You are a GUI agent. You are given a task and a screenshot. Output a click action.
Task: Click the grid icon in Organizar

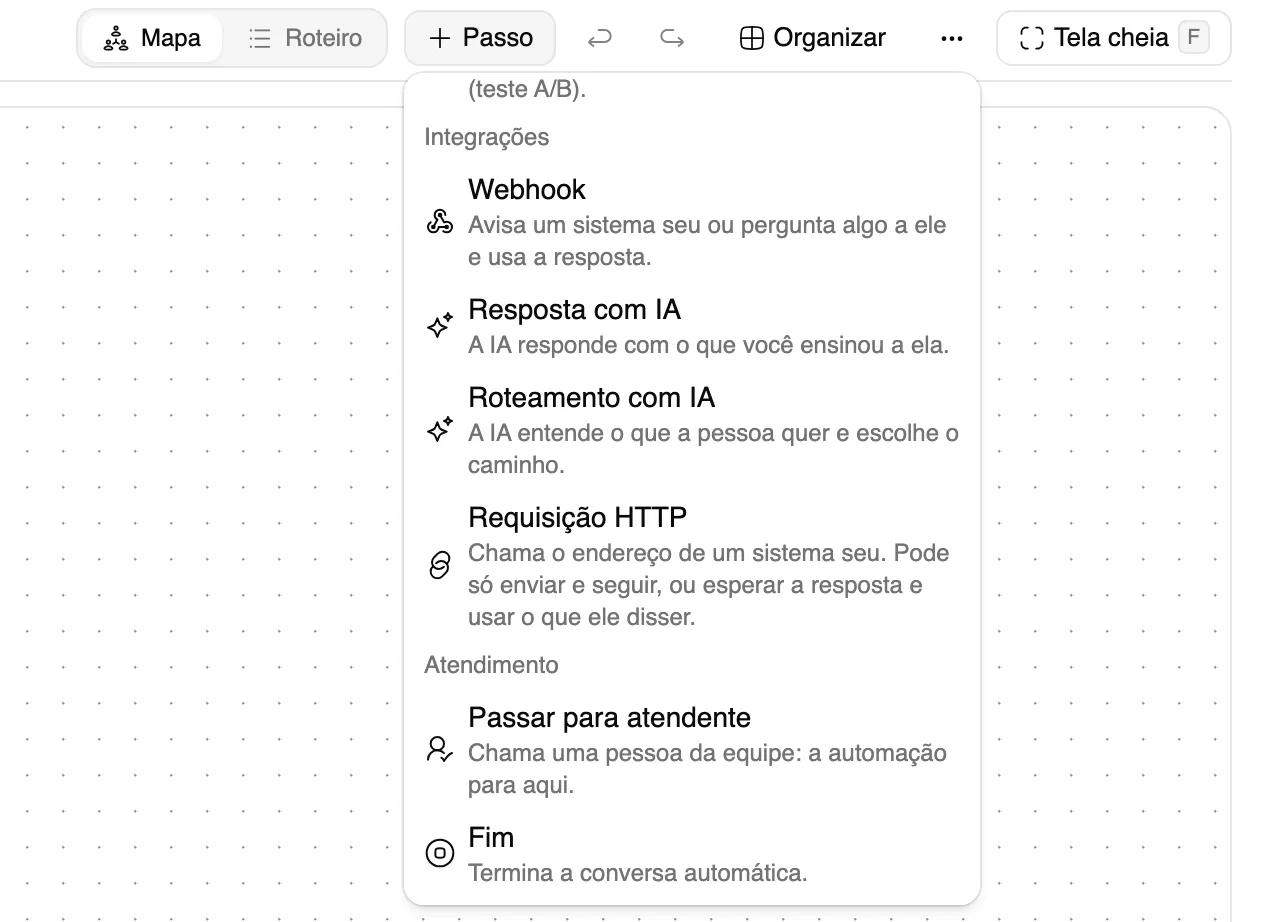point(751,39)
